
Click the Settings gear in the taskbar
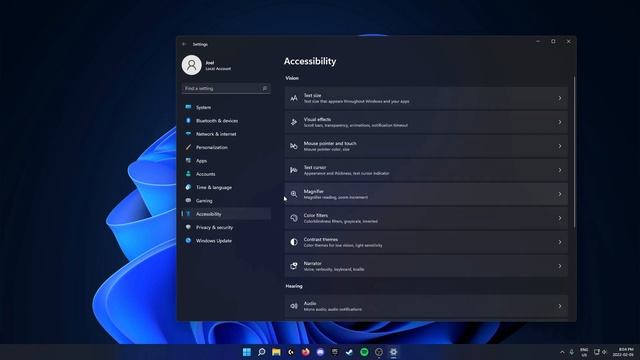[393, 352]
